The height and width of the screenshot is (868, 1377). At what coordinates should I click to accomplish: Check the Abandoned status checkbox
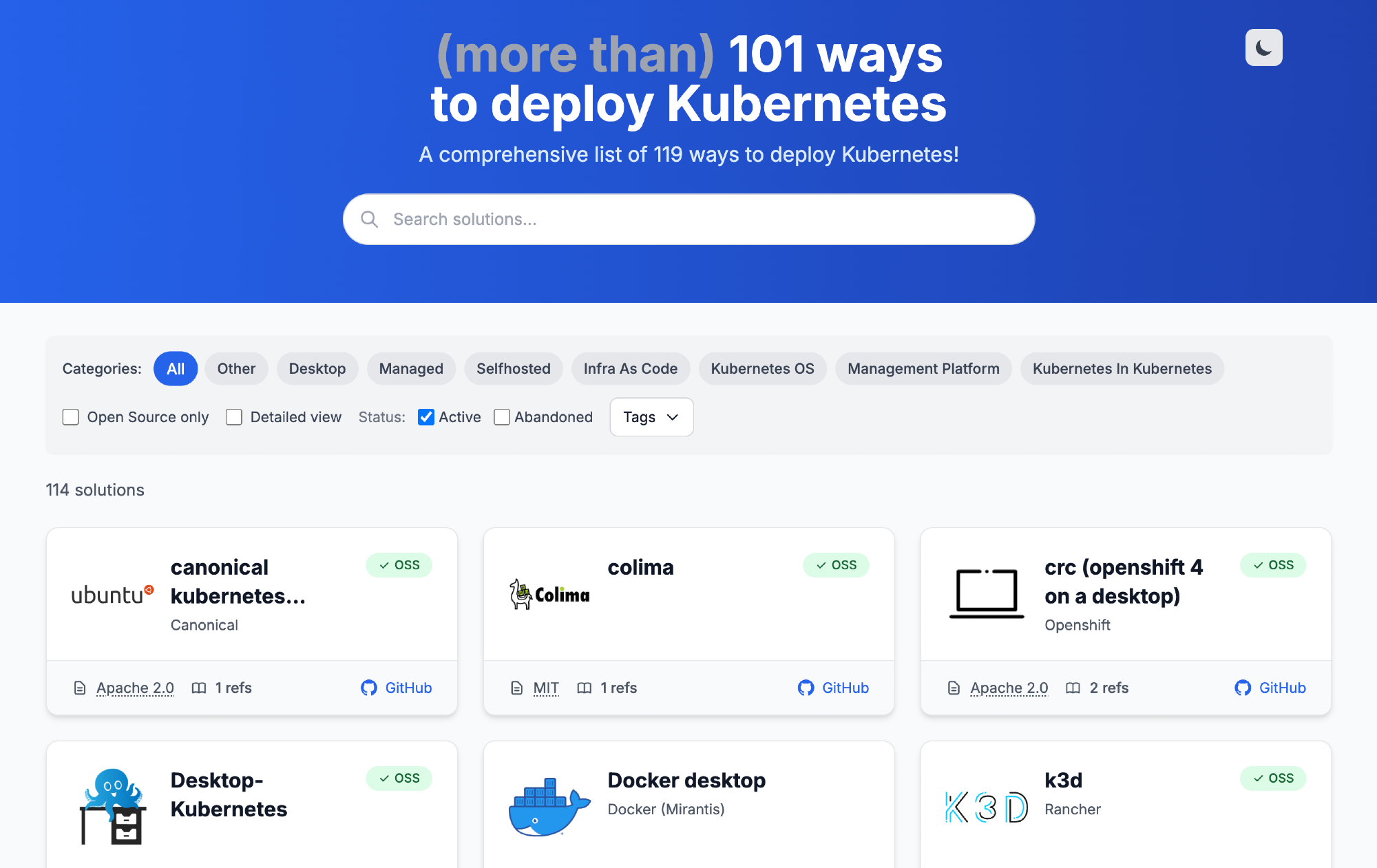[502, 417]
